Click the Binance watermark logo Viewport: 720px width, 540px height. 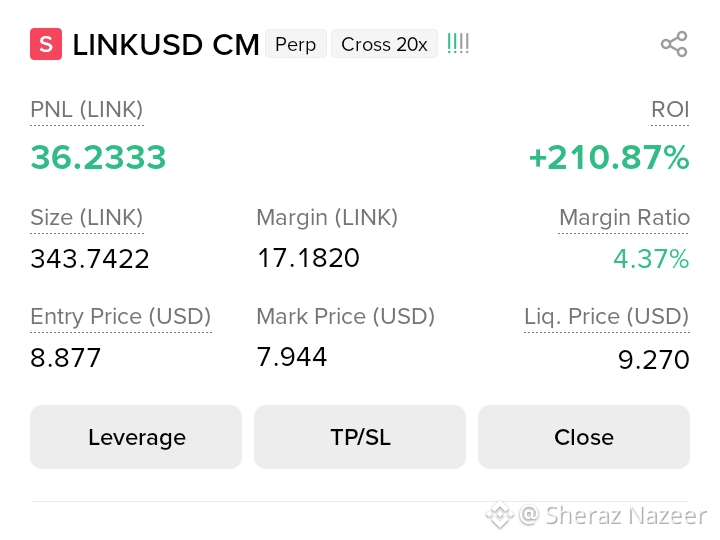coord(500,515)
